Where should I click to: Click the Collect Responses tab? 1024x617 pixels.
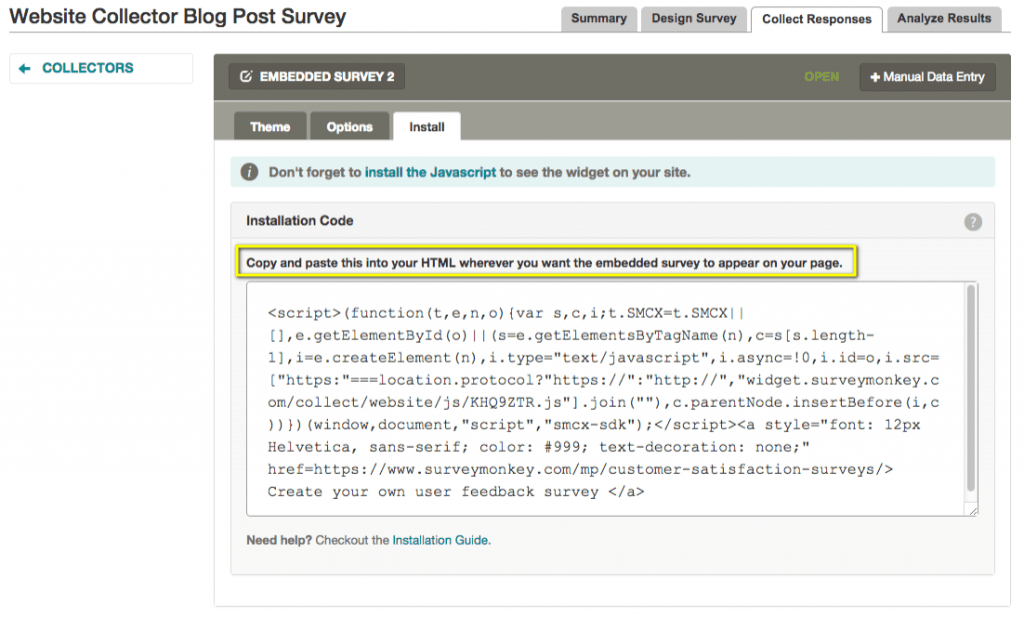click(816, 18)
